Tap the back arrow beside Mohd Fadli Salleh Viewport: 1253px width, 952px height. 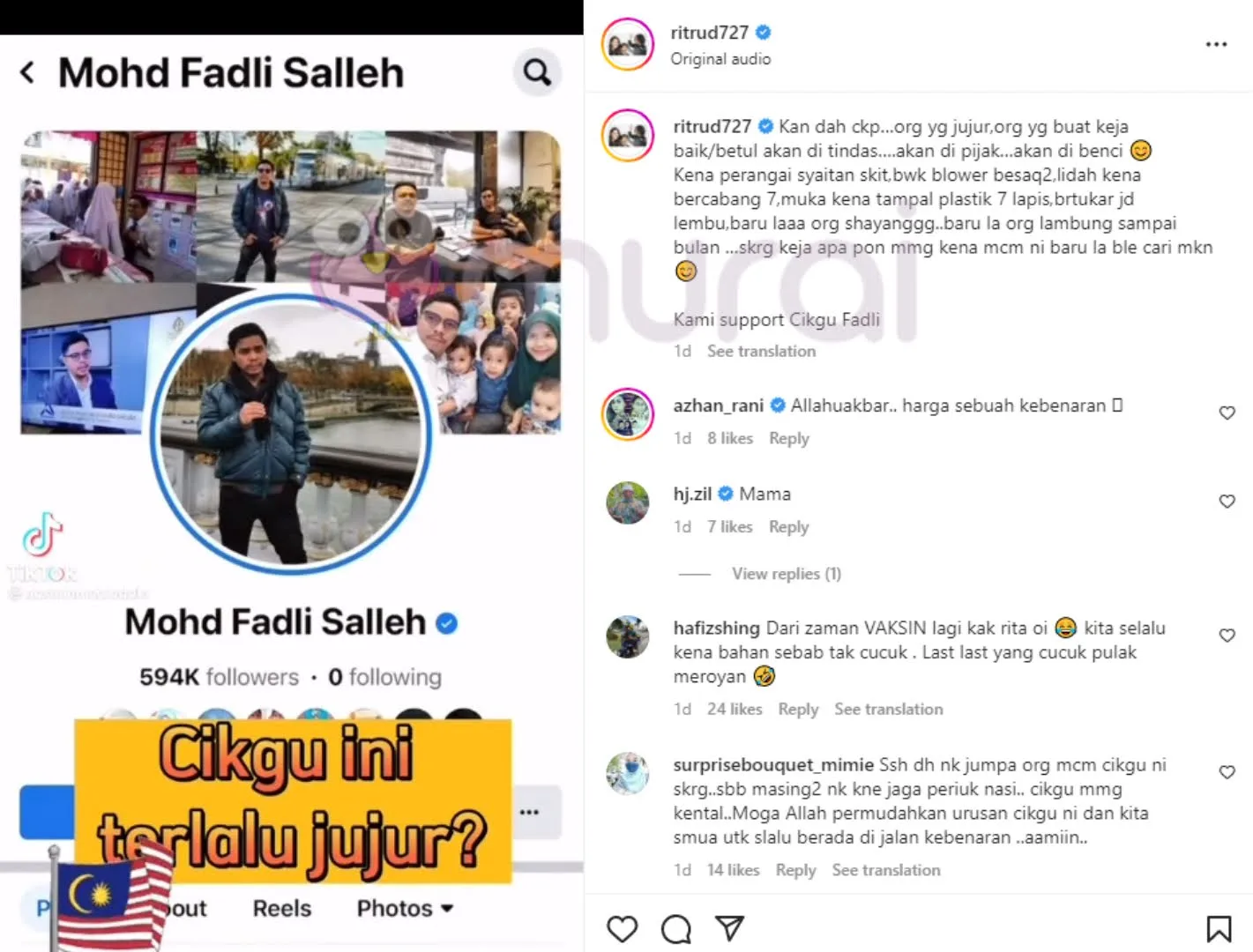[27, 72]
